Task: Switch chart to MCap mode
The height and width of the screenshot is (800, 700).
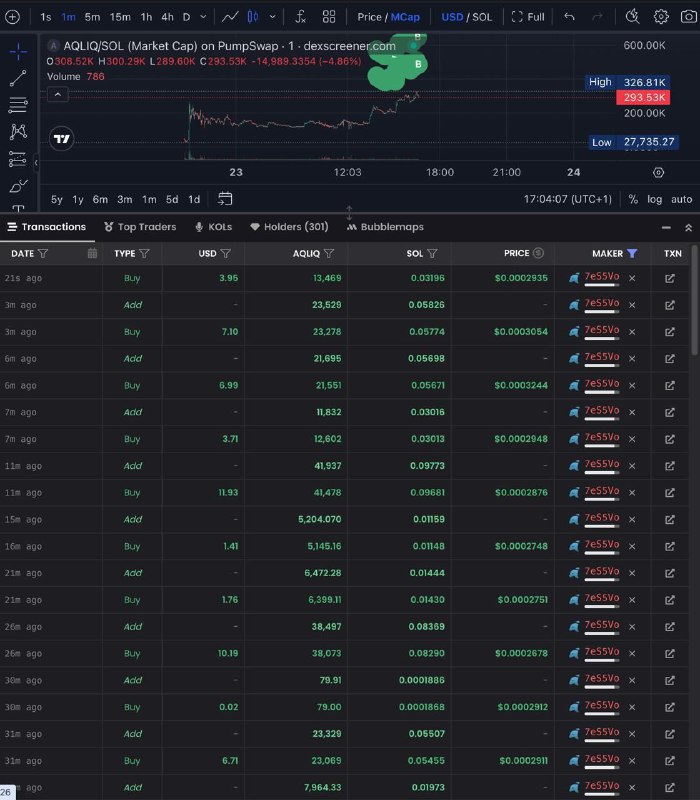Action: (x=405, y=17)
